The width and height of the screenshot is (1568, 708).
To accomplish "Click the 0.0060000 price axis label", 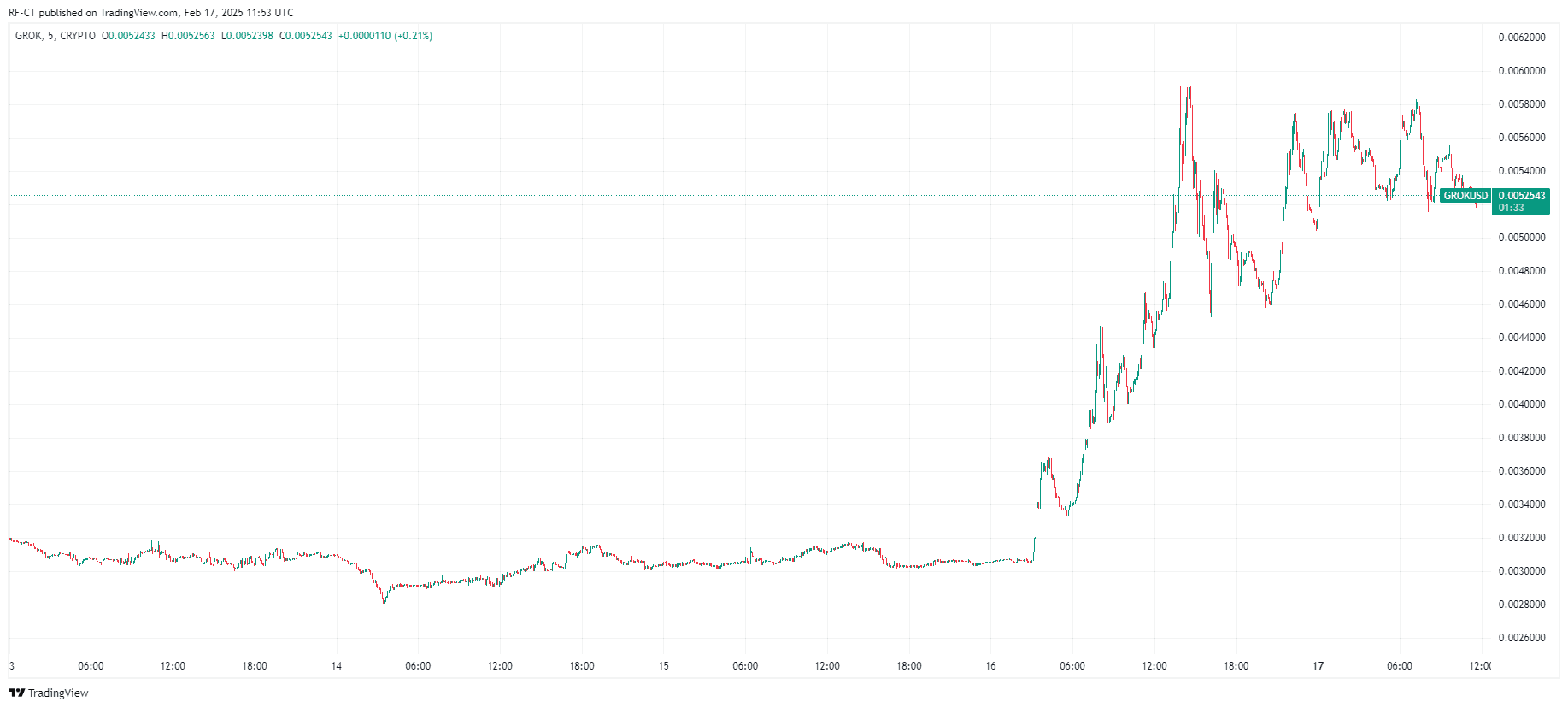I will (x=1522, y=71).
